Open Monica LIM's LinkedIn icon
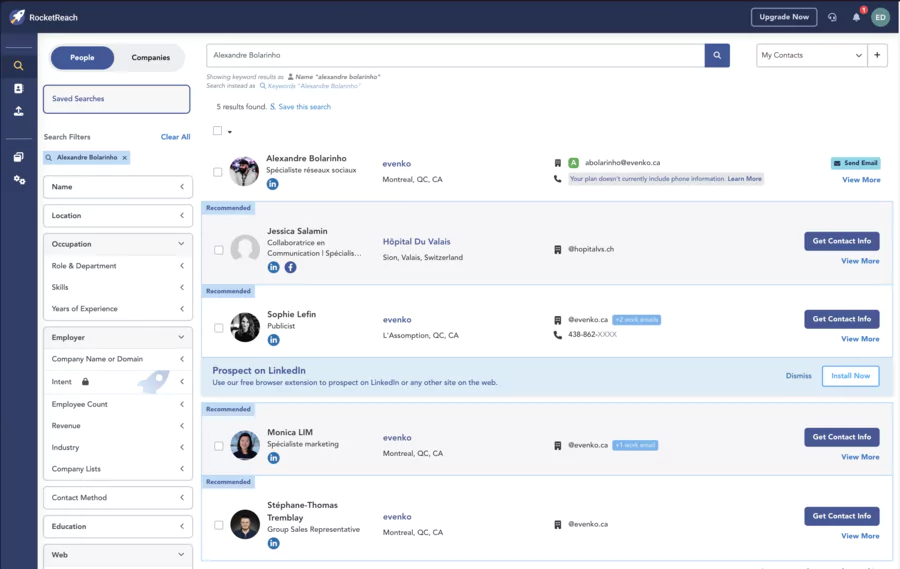 click(x=274, y=458)
